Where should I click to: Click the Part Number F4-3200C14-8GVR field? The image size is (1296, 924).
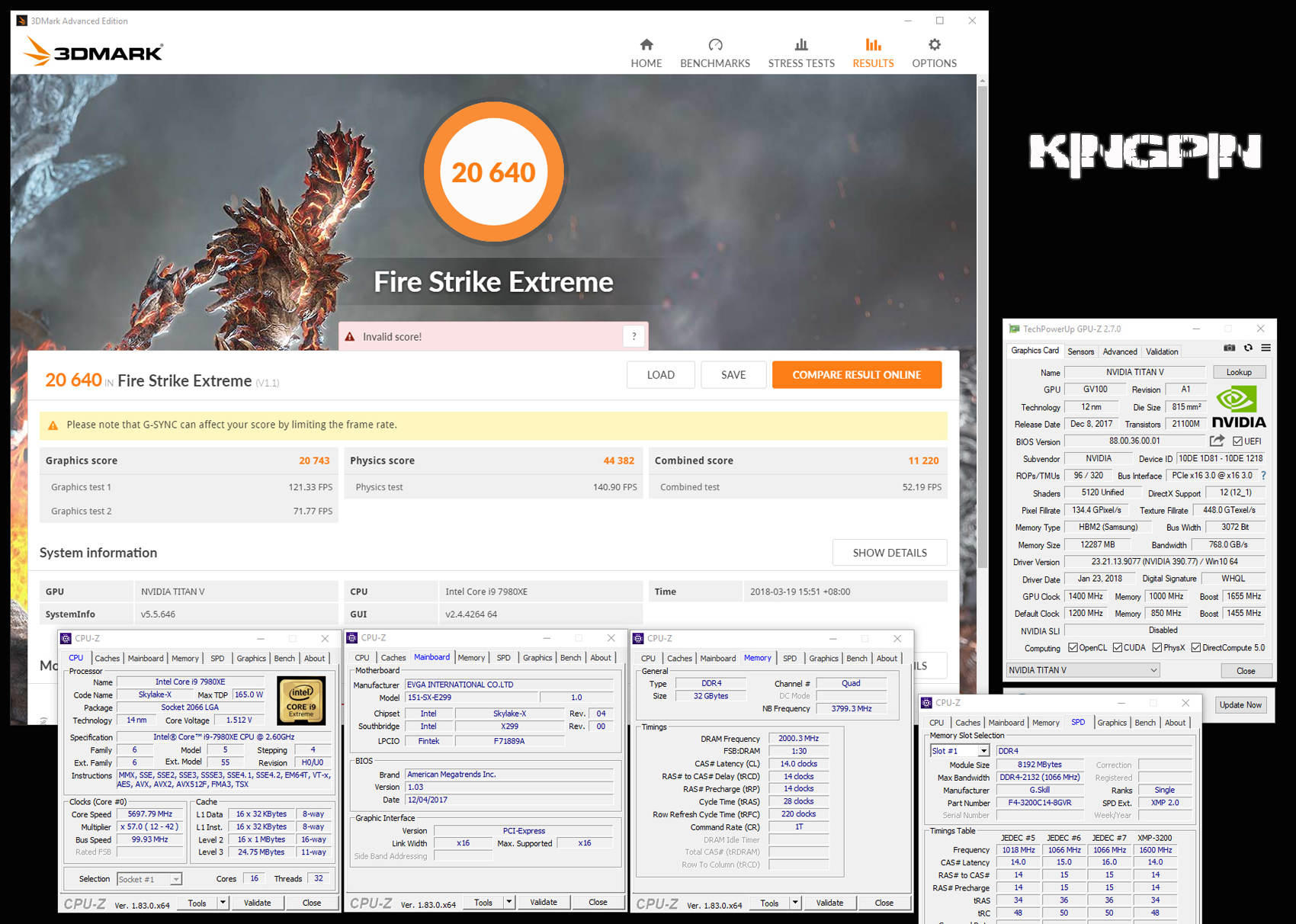[x=1040, y=803]
